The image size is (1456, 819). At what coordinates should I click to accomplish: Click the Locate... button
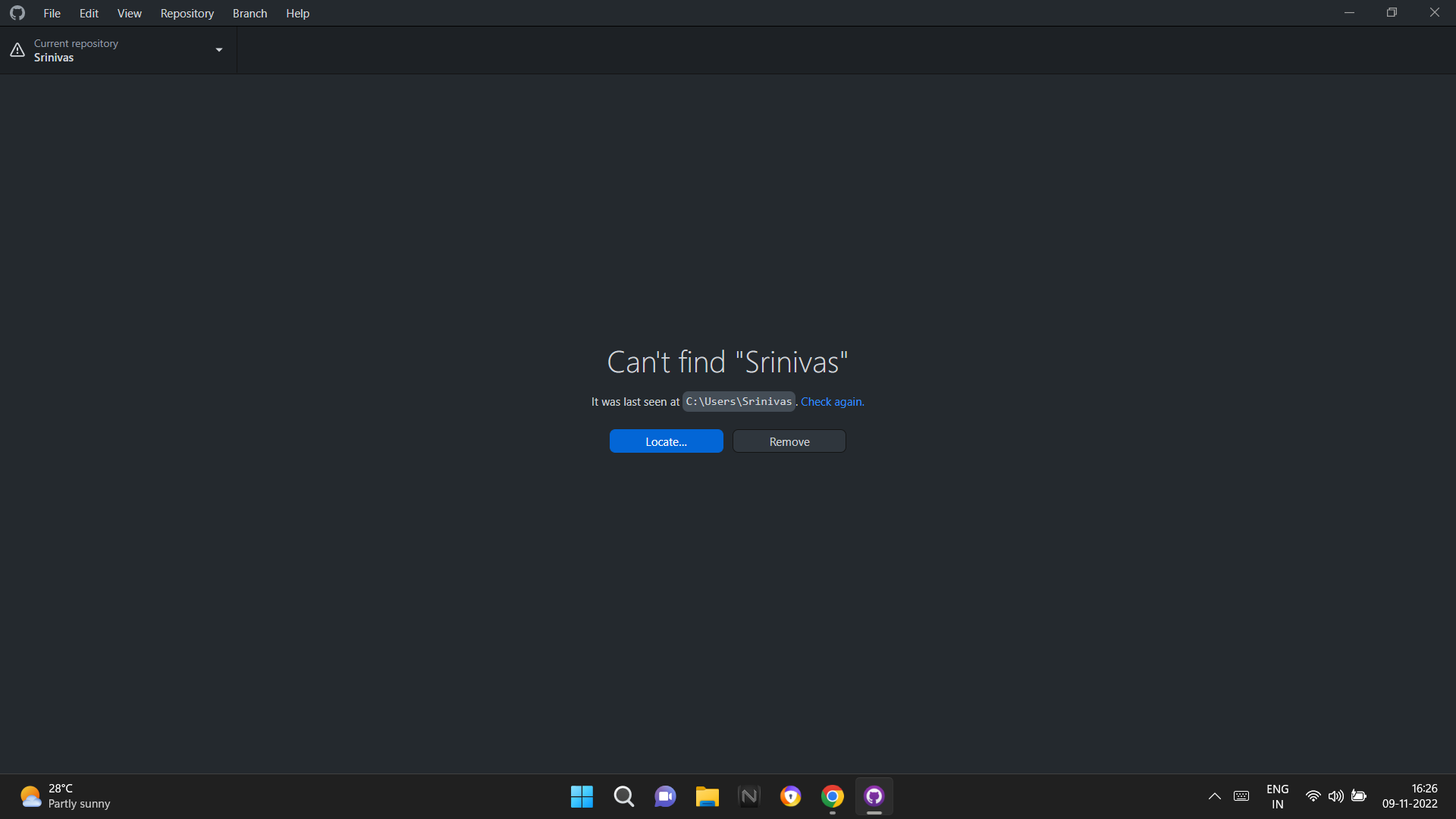pos(666,441)
